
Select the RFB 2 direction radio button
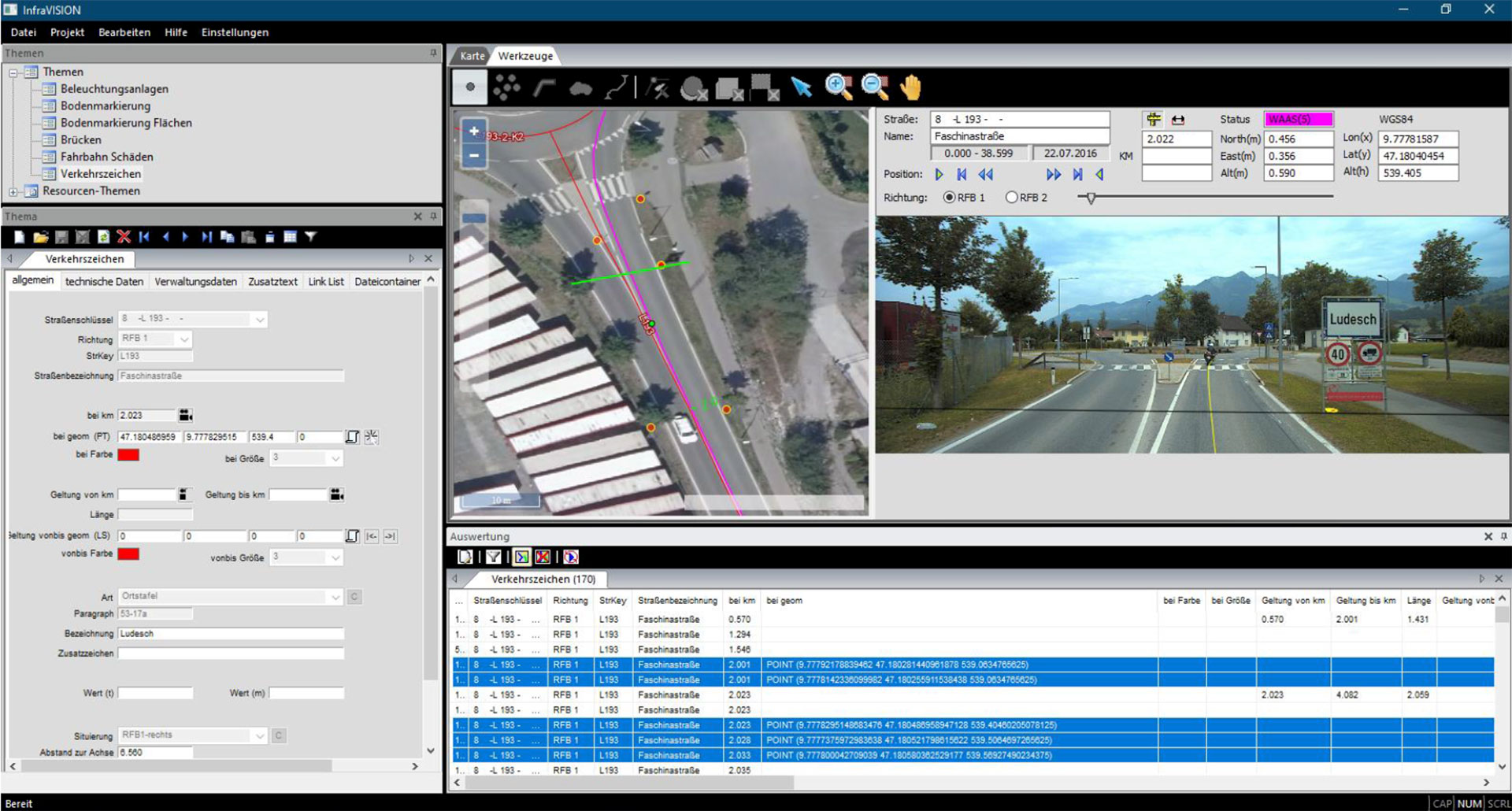[1011, 198]
